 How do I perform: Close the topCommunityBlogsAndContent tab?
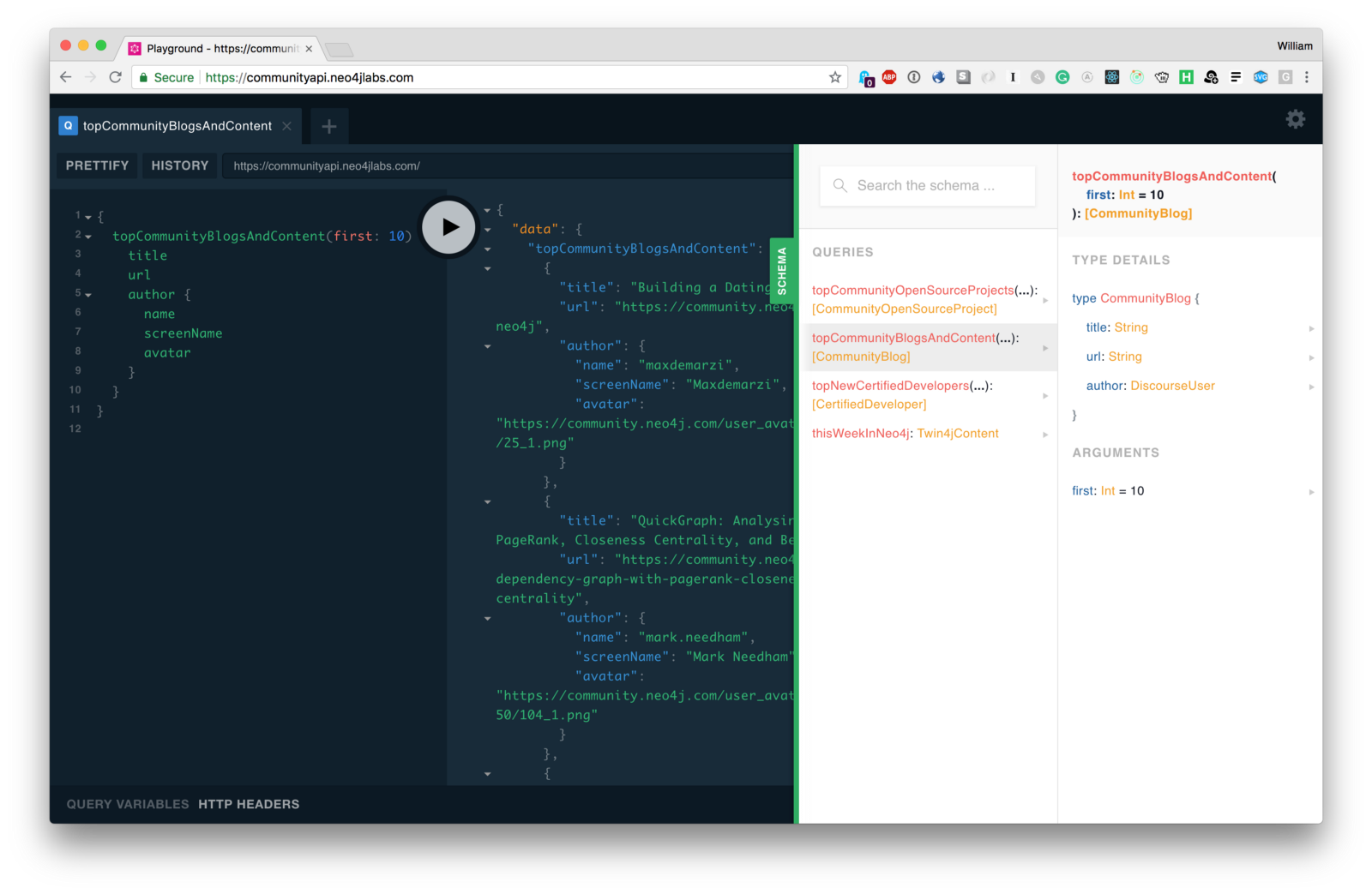pos(287,126)
